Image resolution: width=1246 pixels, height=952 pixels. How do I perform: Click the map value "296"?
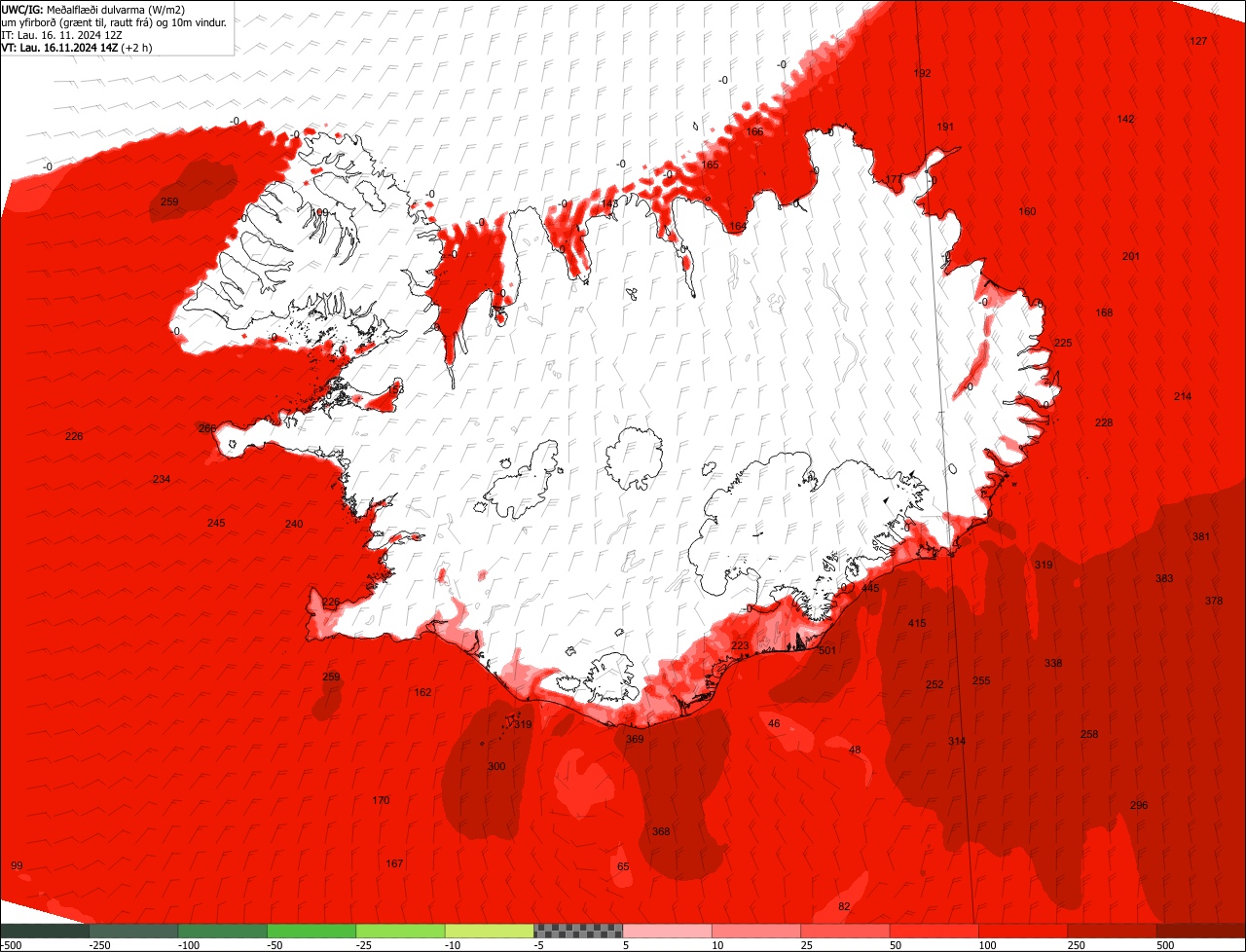(1139, 805)
